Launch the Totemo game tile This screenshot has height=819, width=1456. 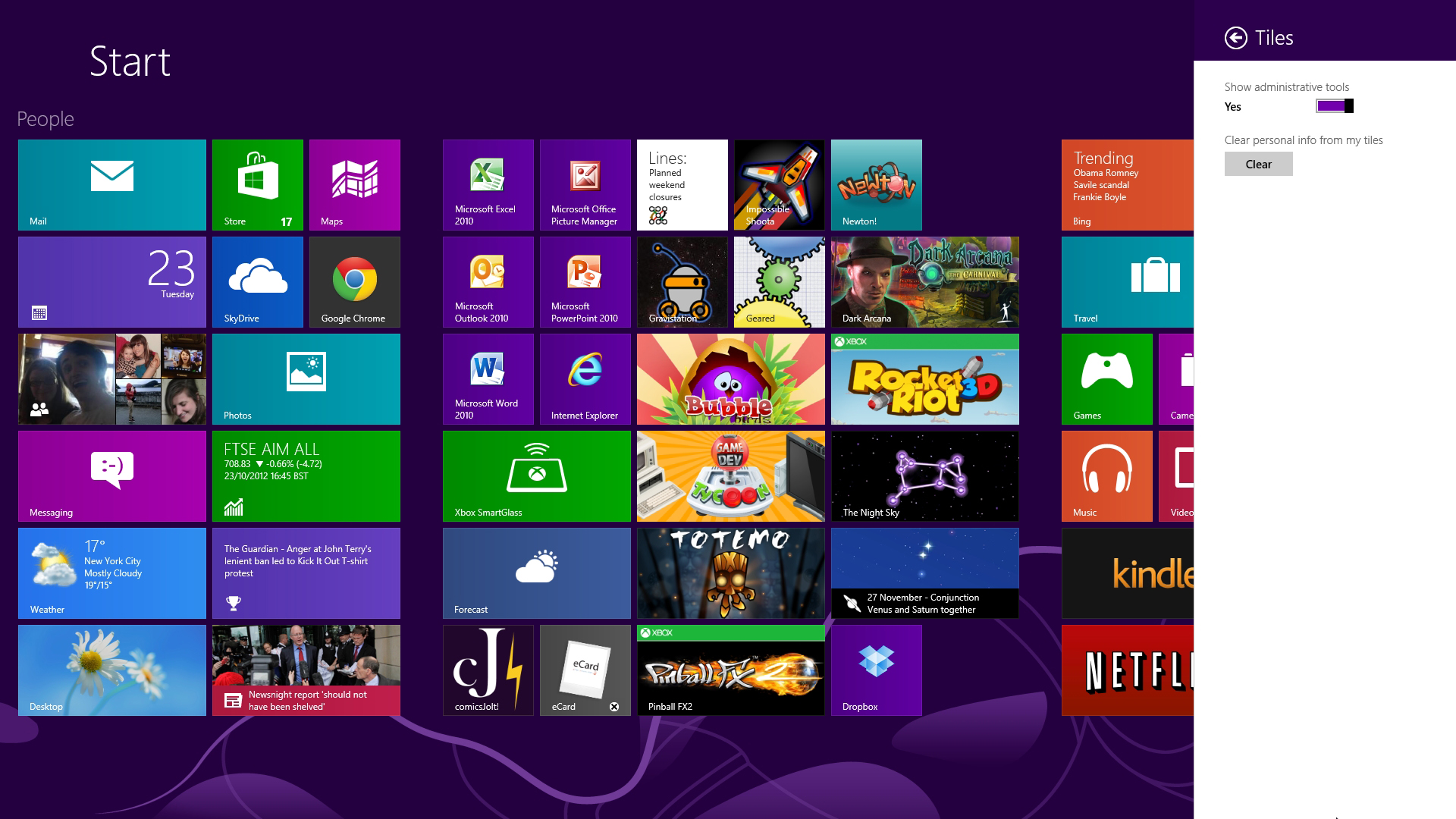pyautogui.click(x=731, y=573)
